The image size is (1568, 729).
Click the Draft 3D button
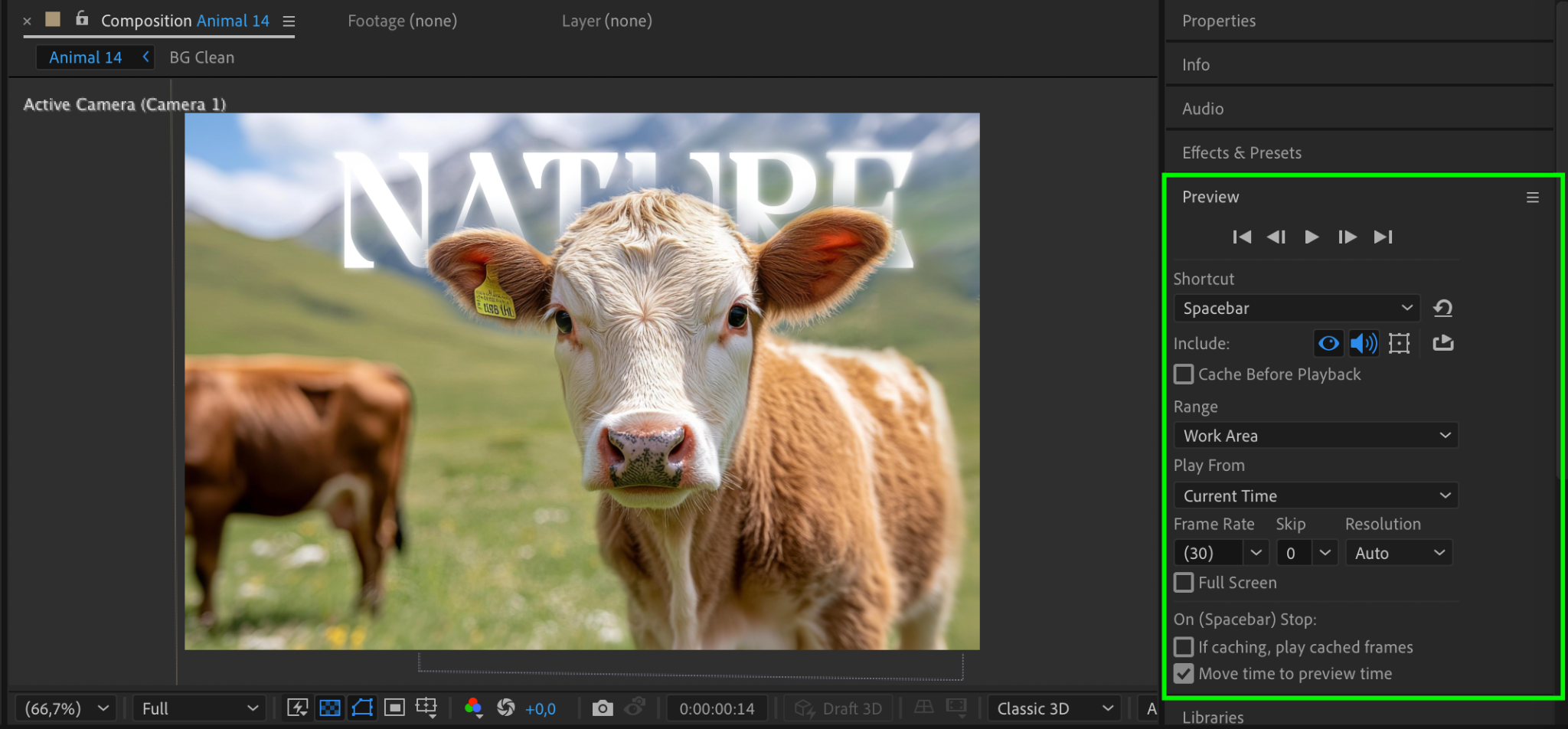[x=838, y=708]
